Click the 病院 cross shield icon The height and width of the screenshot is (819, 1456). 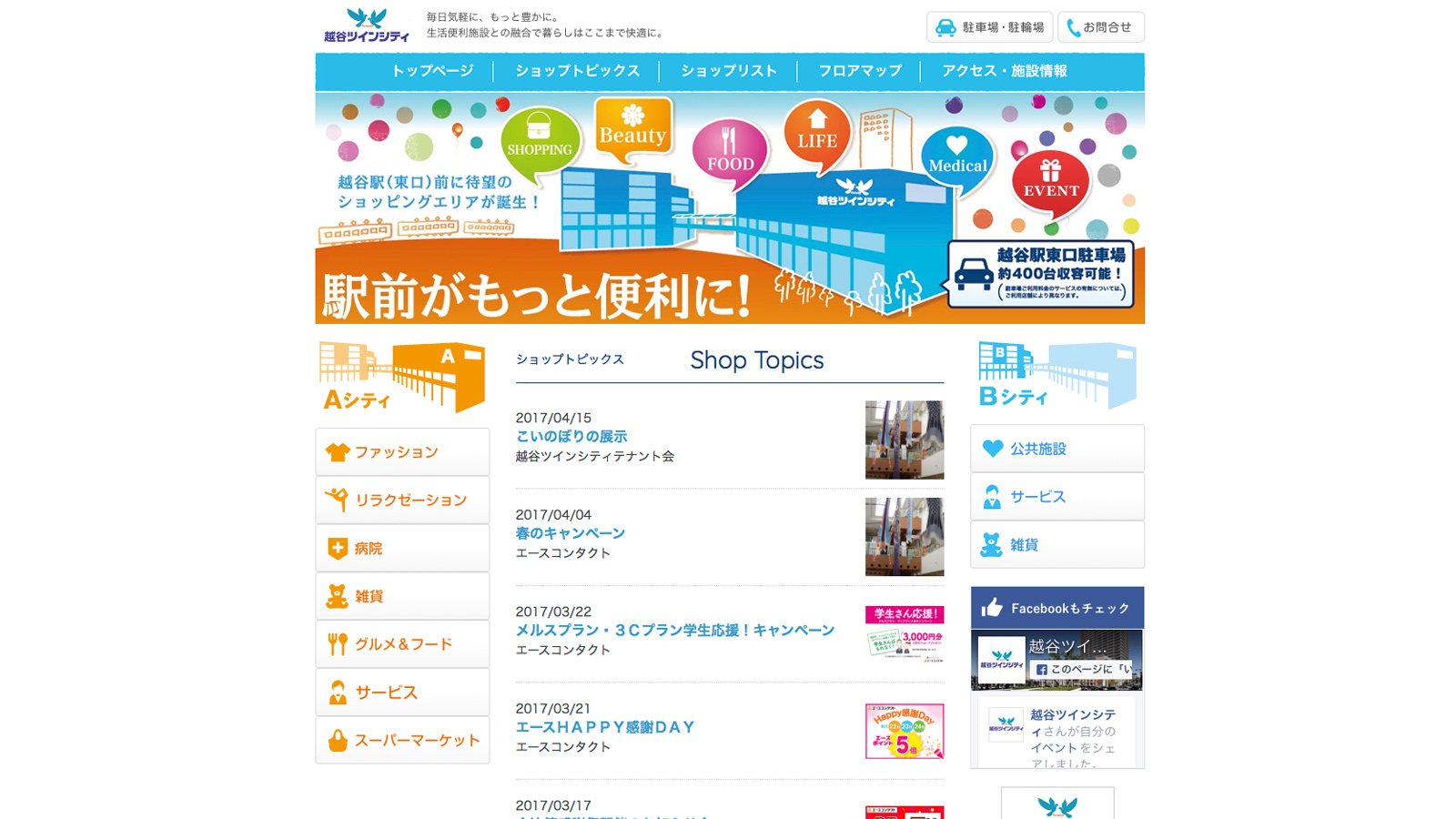(x=338, y=548)
